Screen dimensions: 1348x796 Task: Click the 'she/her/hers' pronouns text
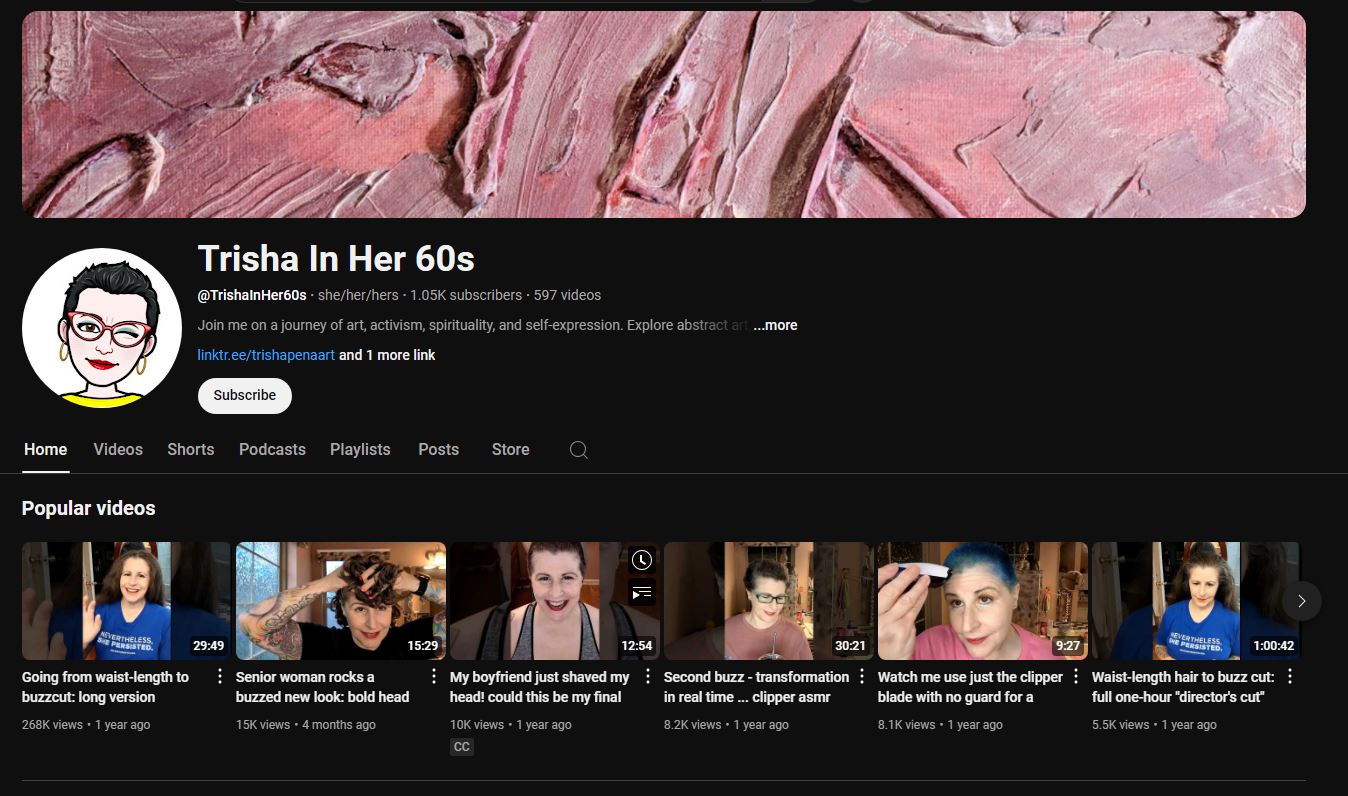358,295
